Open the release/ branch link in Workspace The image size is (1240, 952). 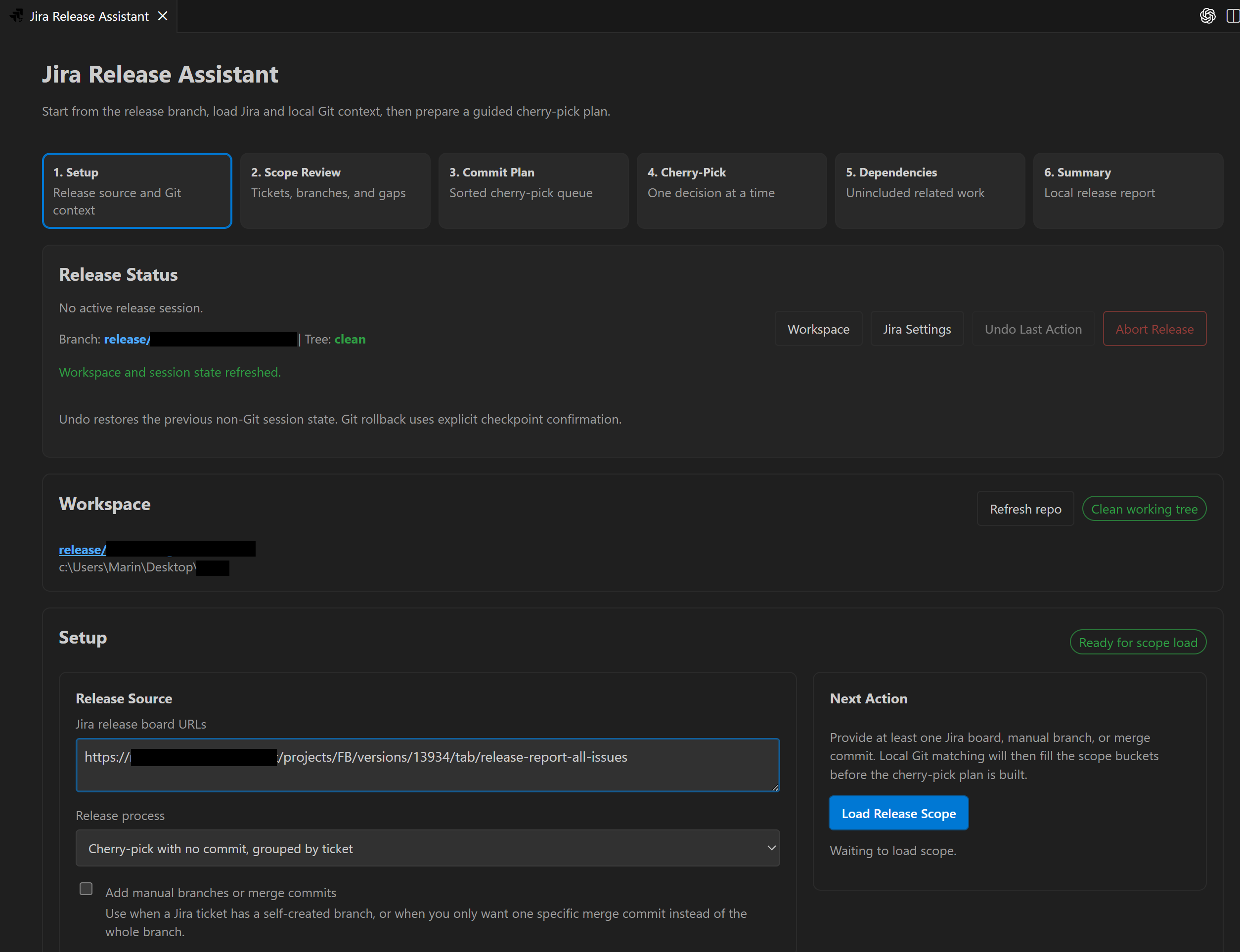coord(82,549)
